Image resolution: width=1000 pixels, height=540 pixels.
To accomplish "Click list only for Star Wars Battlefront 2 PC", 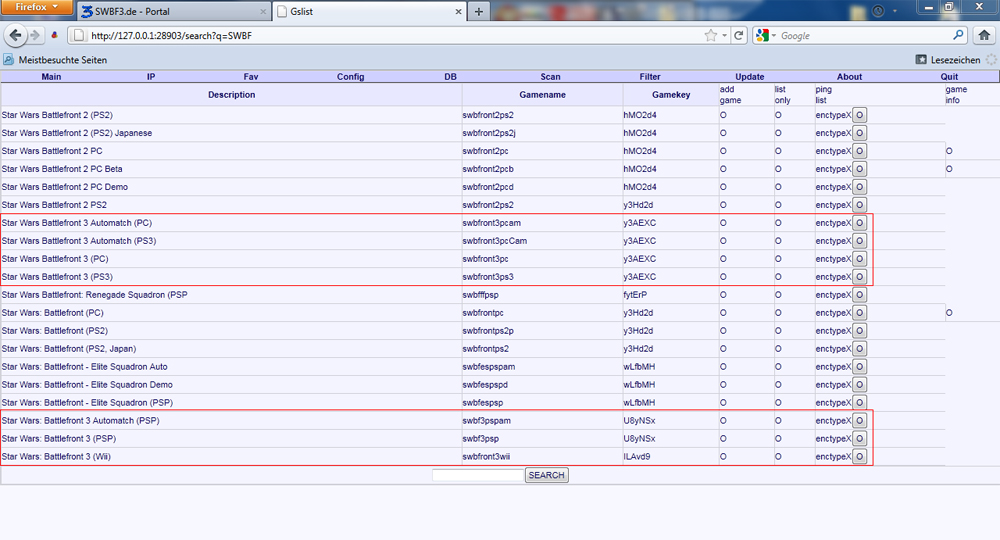I will tap(778, 151).
